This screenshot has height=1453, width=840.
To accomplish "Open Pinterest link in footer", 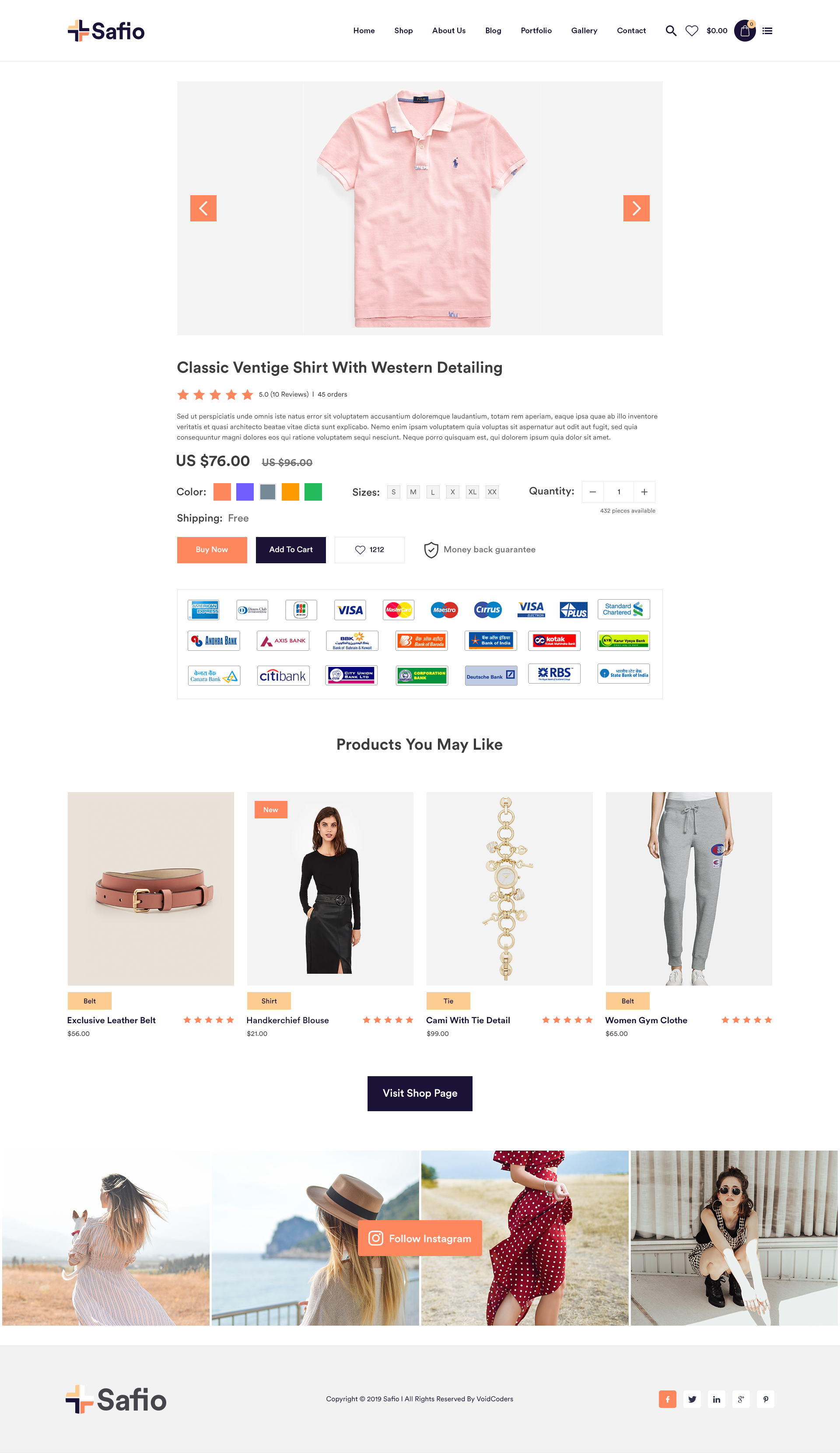I will click(765, 1399).
